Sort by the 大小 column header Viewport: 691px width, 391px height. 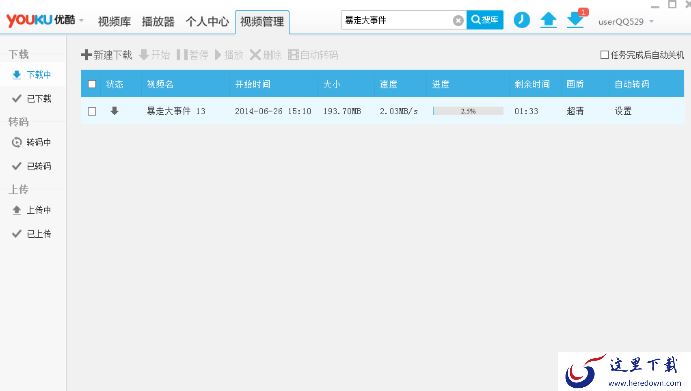click(x=332, y=84)
